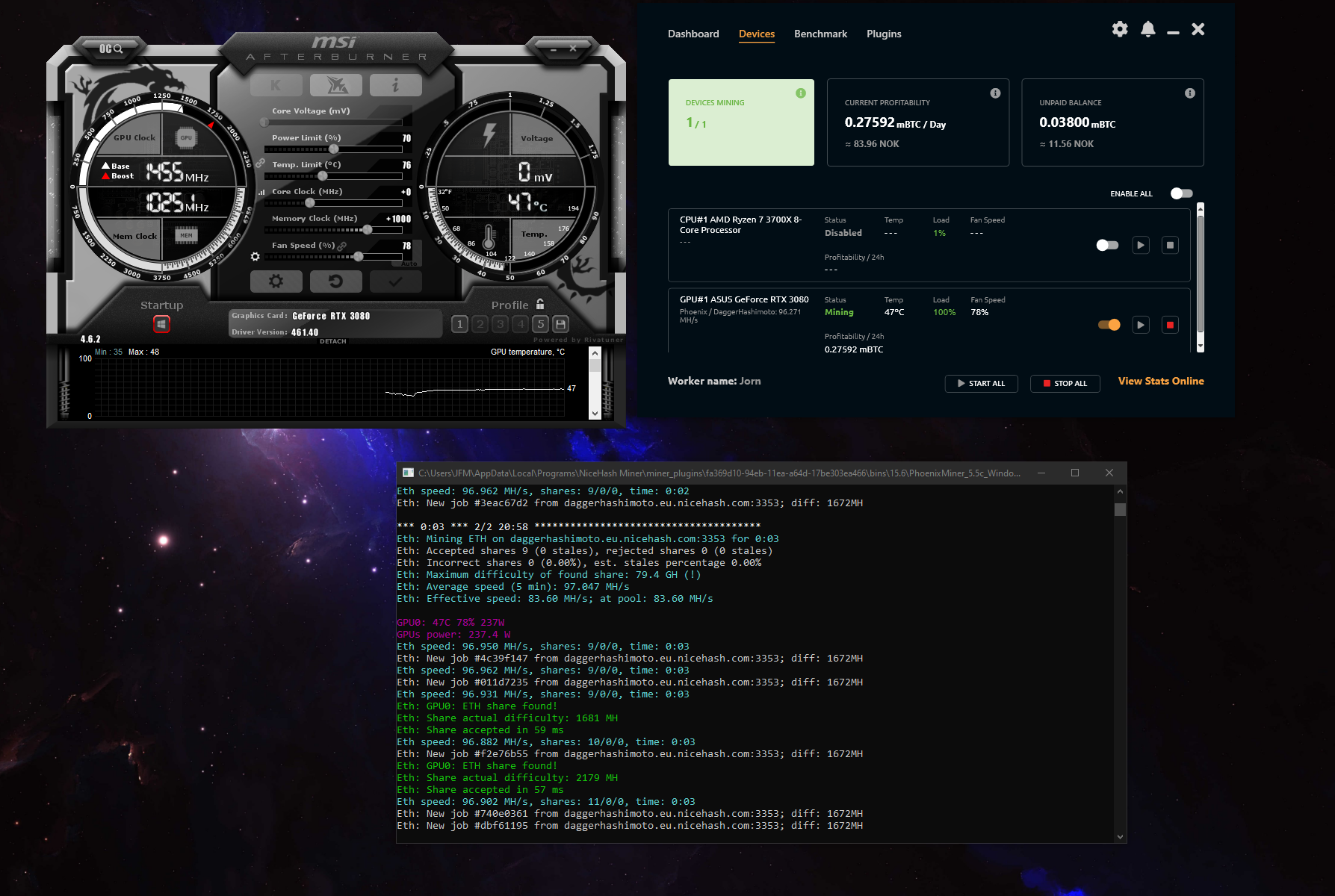
Task: Click the MSI fighter-jet logo button
Action: (x=336, y=85)
